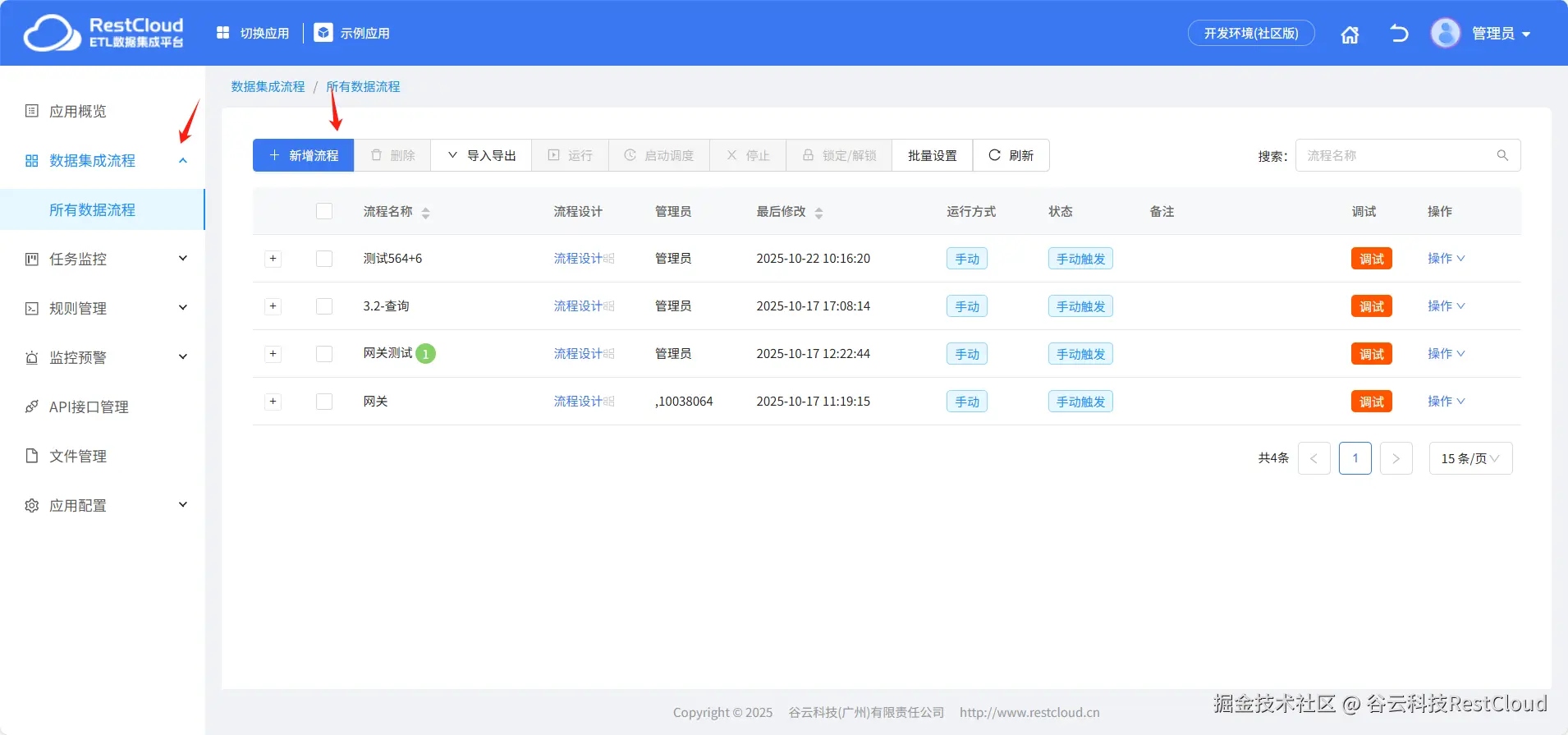The image size is (1568, 735).
Task: Click the admin user avatar
Action: (1445, 34)
